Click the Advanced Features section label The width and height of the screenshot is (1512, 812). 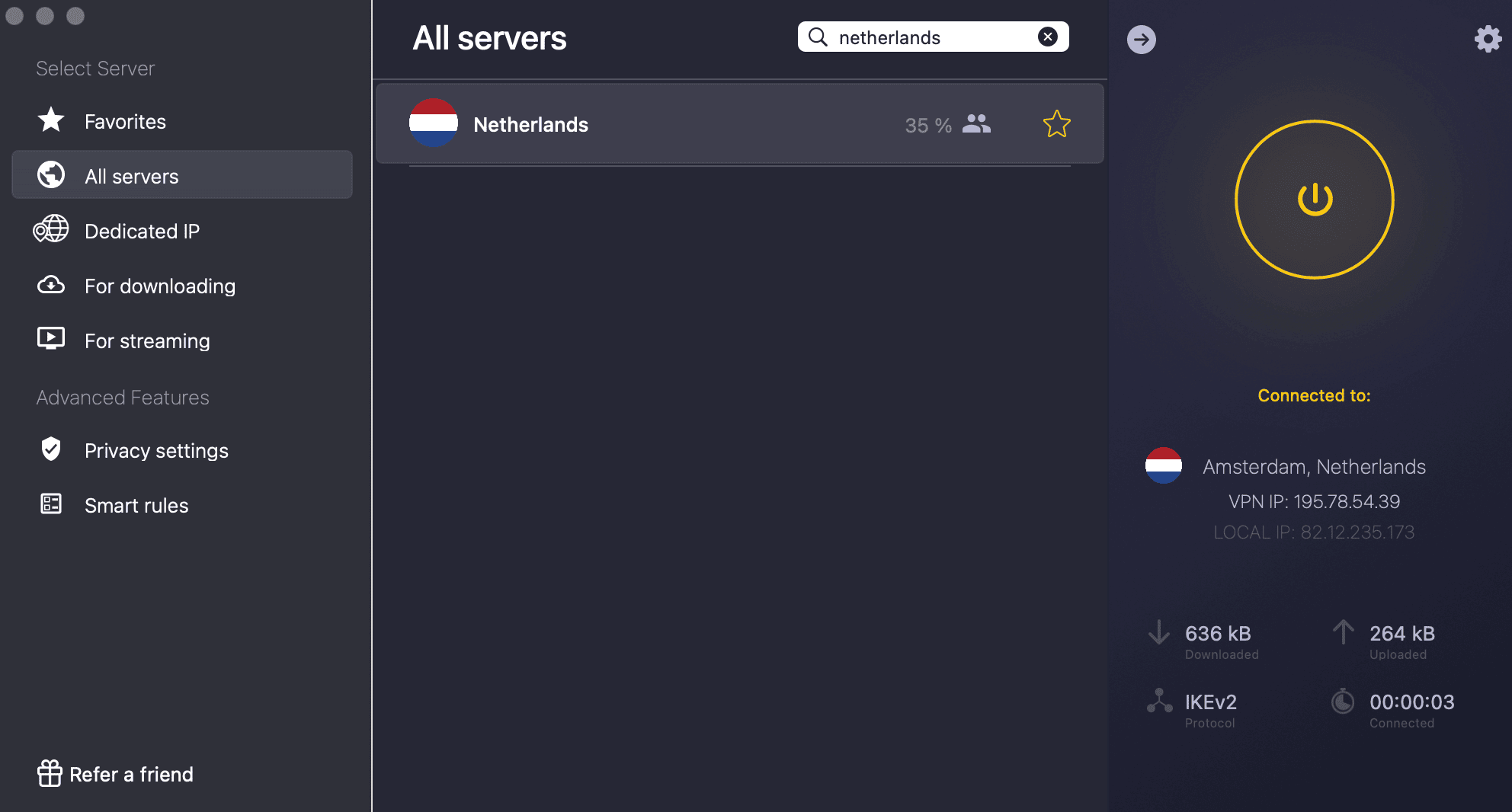123,398
